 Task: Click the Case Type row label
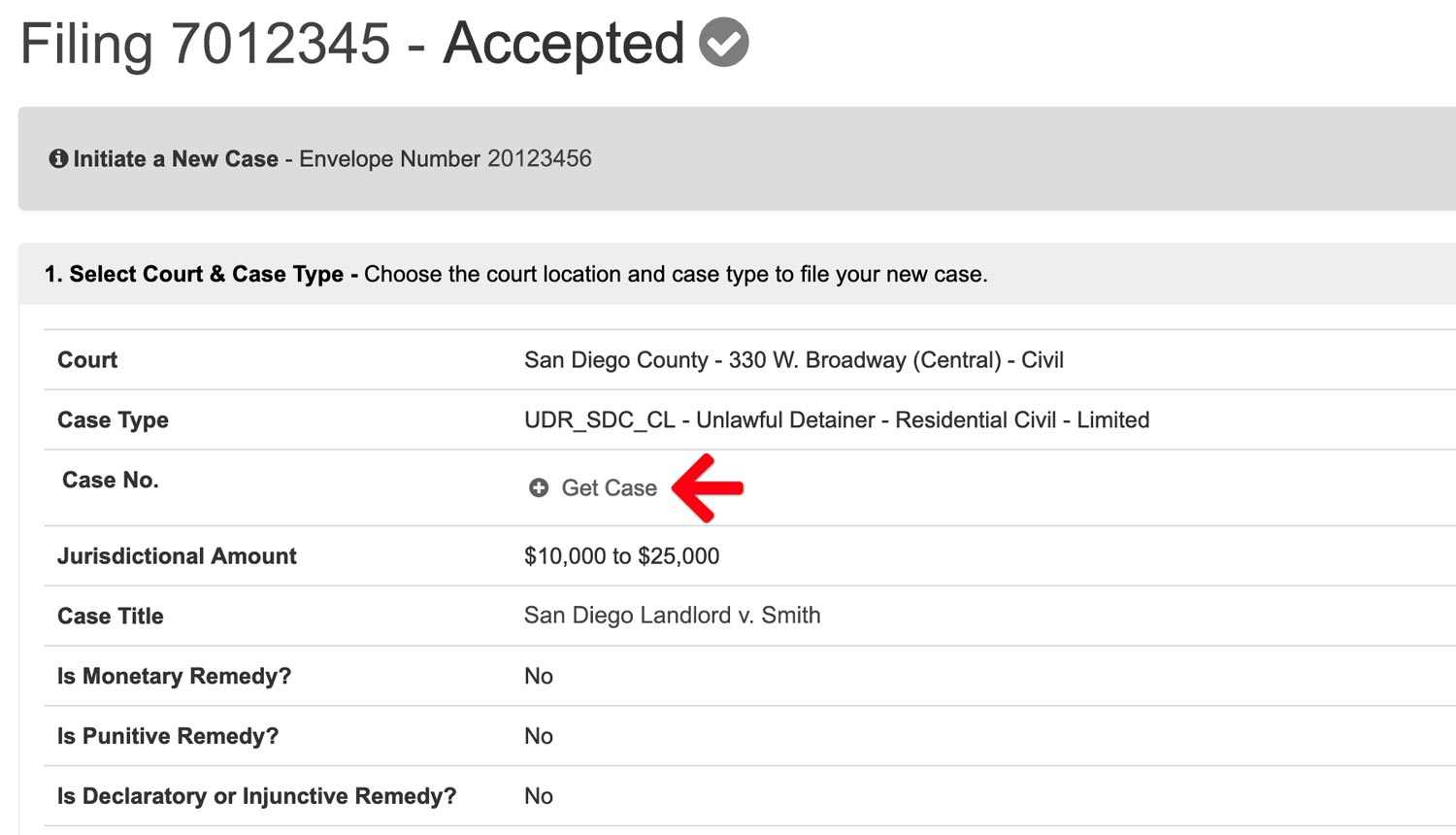coord(113,420)
